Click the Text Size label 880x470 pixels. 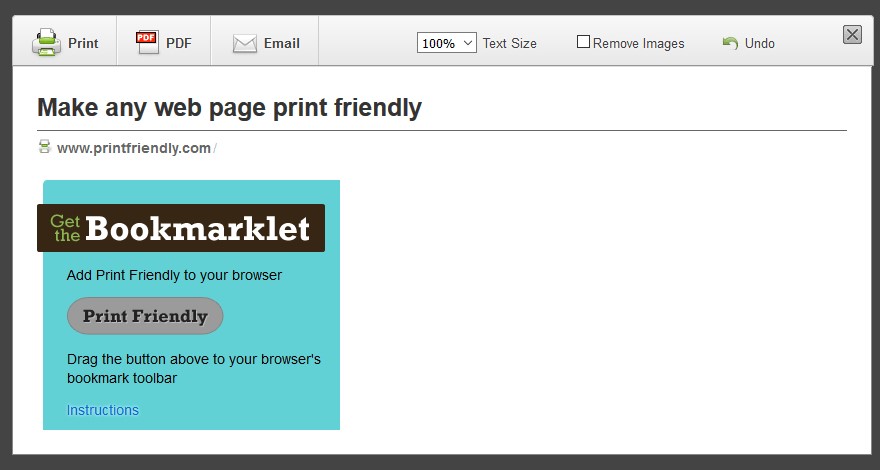510,43
